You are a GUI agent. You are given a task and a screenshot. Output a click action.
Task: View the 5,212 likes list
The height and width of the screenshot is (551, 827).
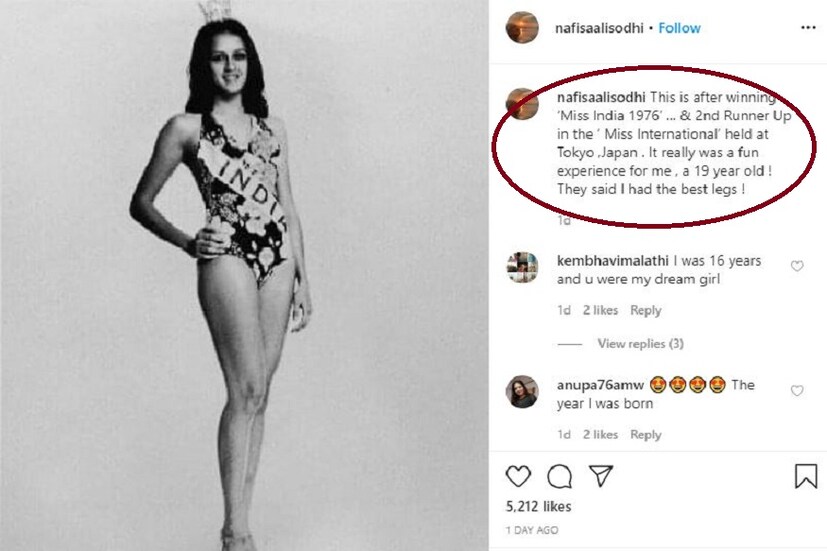(537, 507)
